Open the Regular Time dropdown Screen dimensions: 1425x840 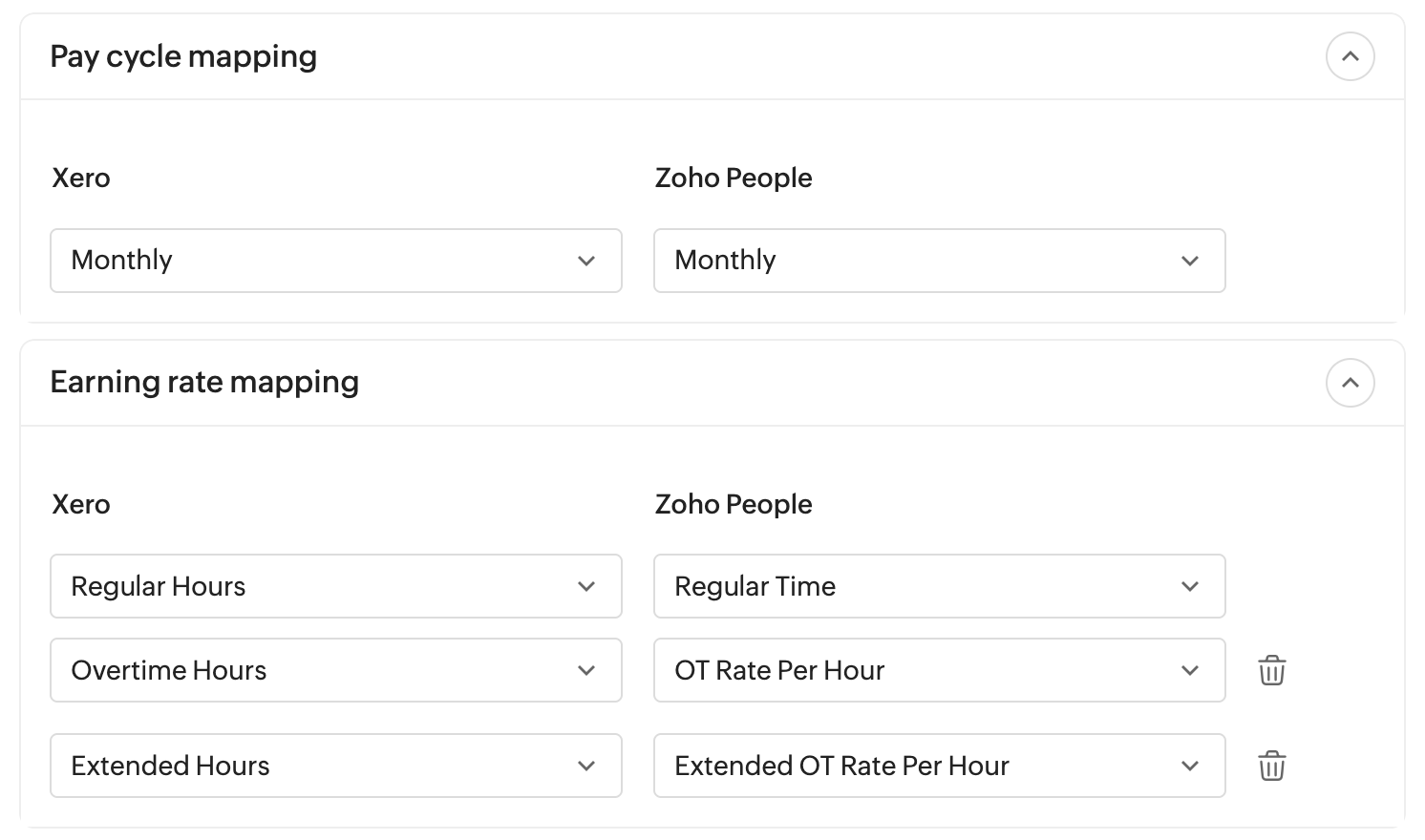point(939,586)
